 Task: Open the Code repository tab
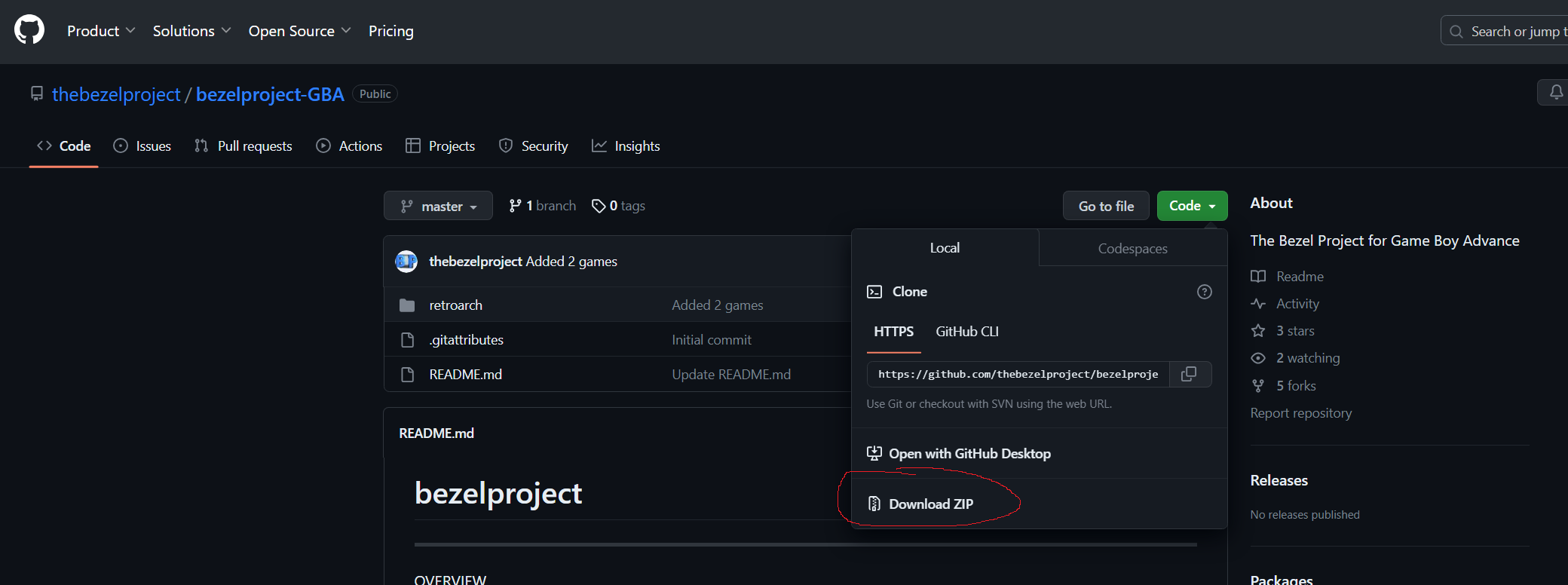click(64, 146)
